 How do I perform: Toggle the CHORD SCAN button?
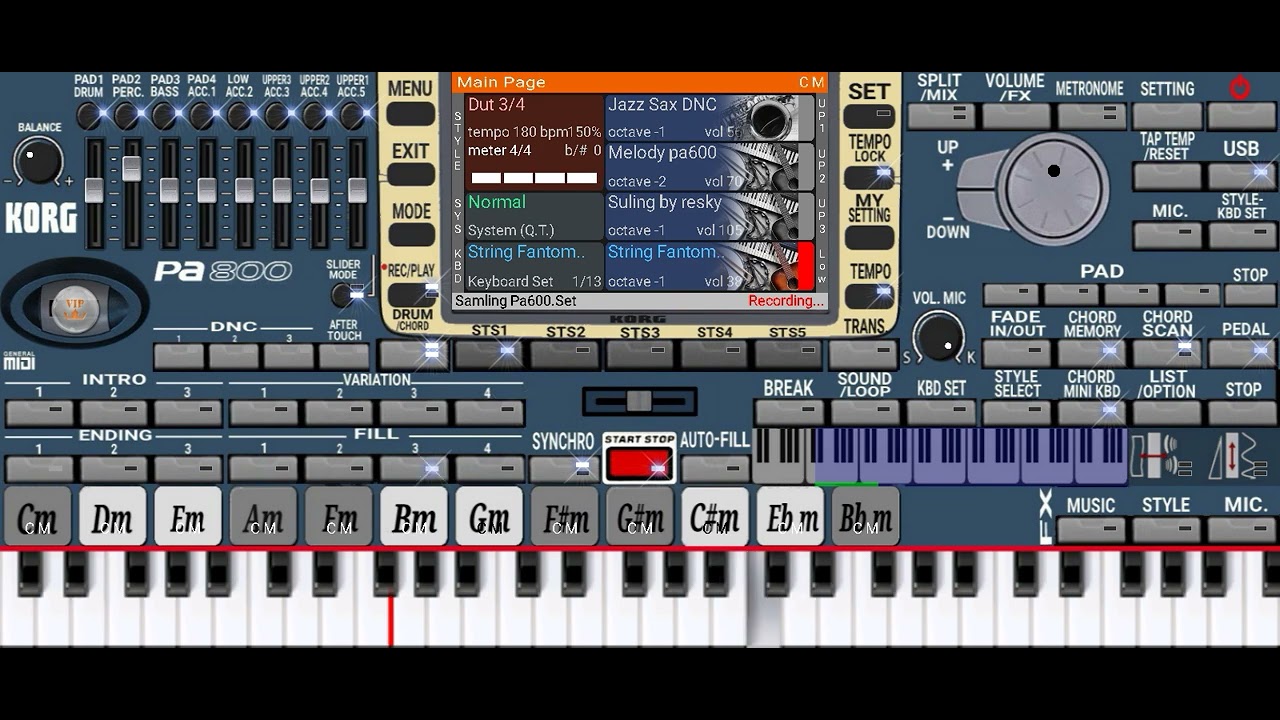tap(1167, 352)
